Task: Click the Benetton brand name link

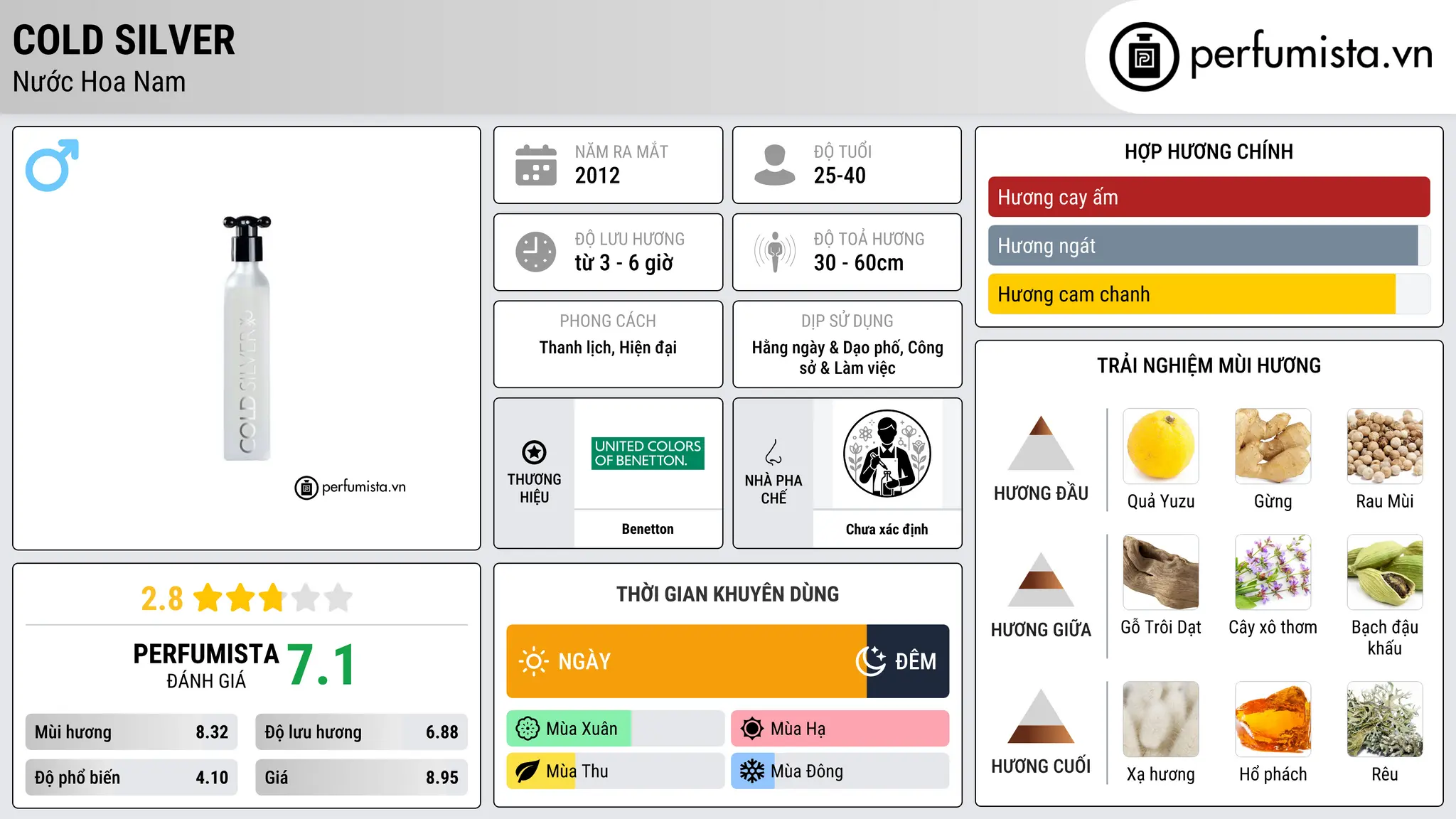Action: click(x=648, y=529)
